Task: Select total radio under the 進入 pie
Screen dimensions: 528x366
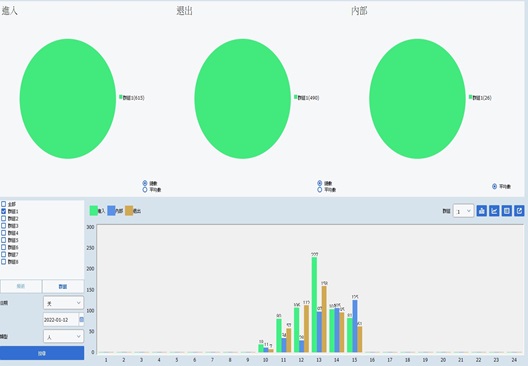Action: point(145,183)
